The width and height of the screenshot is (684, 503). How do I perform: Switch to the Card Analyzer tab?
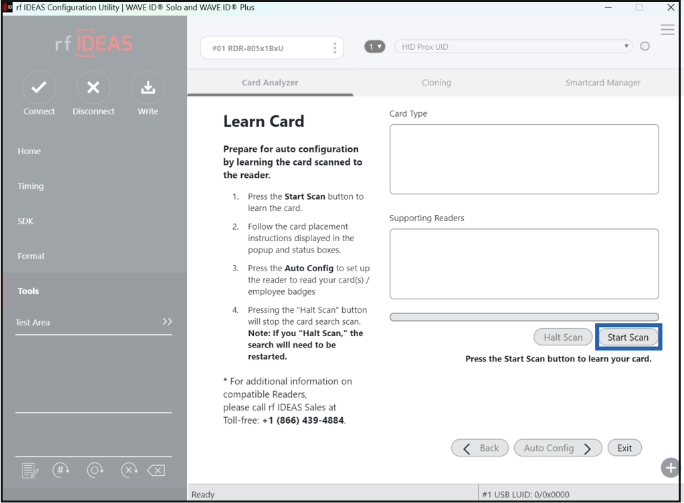click(270, 82)
